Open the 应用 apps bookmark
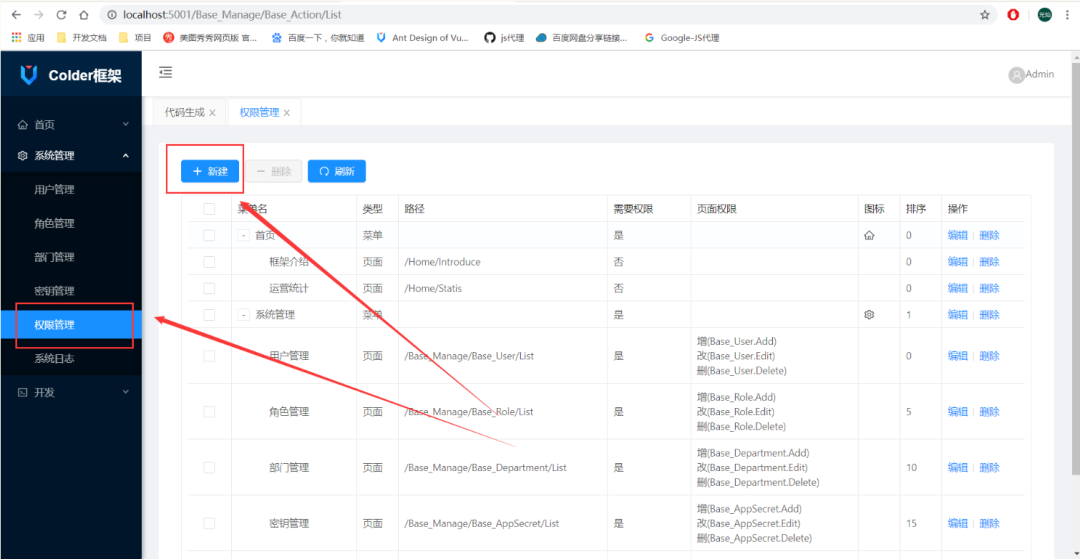The height and width of the screenshot is (559, 1080). (28, 38)
